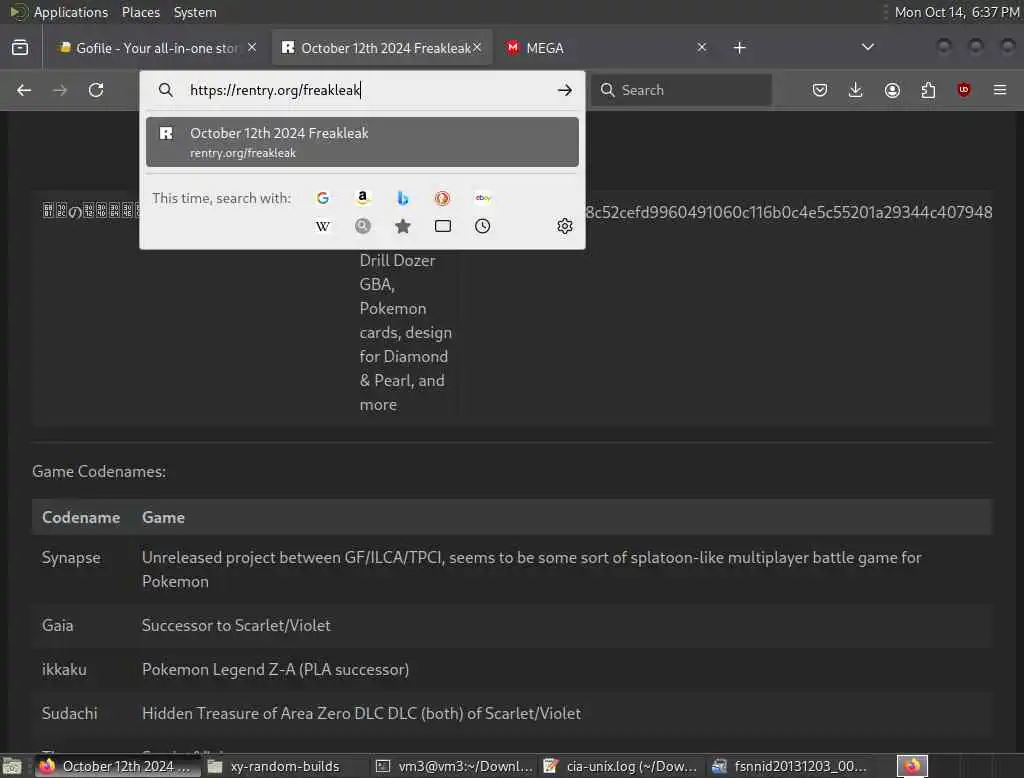
Task: Open the Firefox hamburger menu
Action: point(1000,90)
